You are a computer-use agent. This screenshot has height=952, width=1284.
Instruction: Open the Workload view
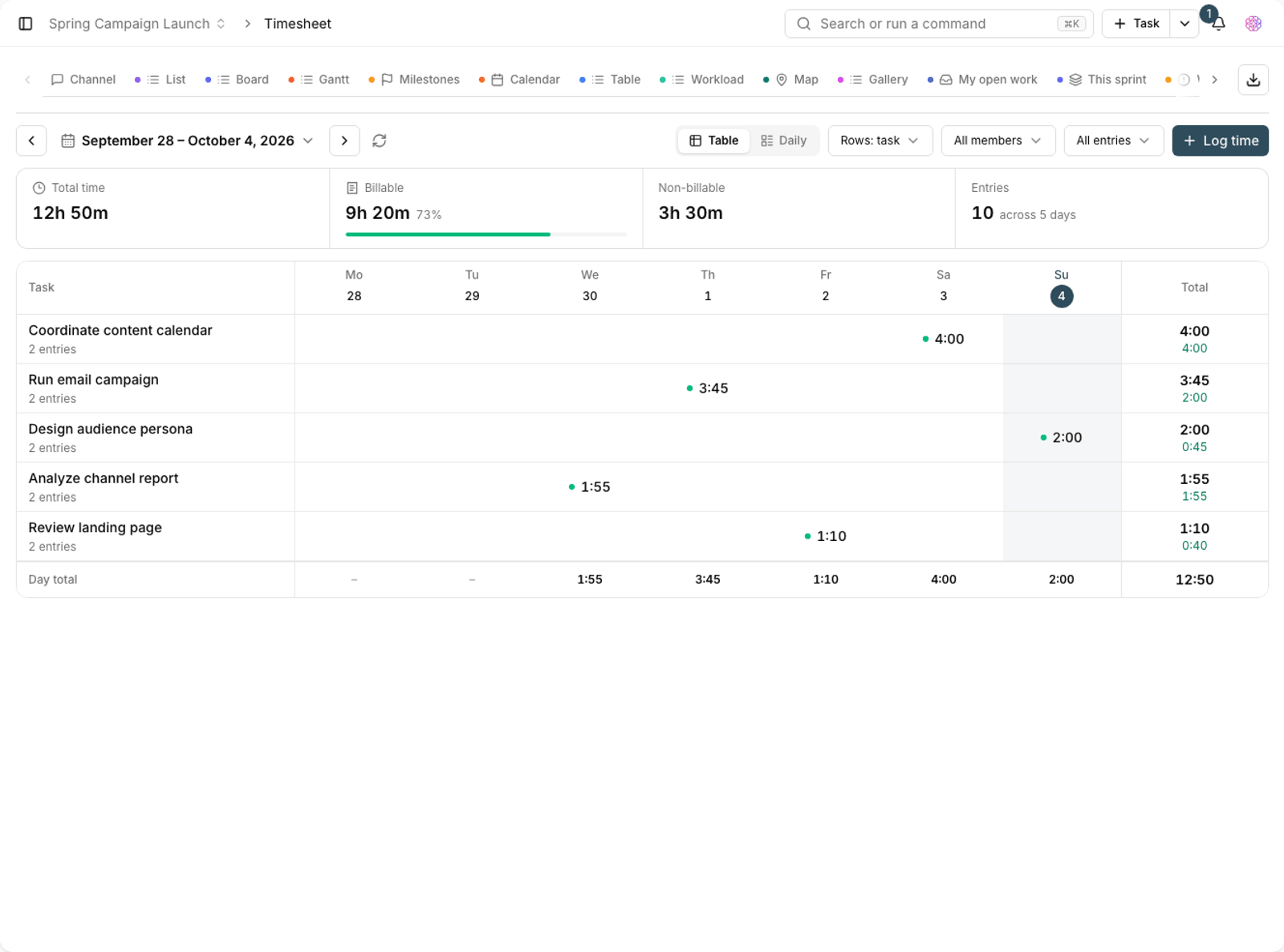pos(701,79)
